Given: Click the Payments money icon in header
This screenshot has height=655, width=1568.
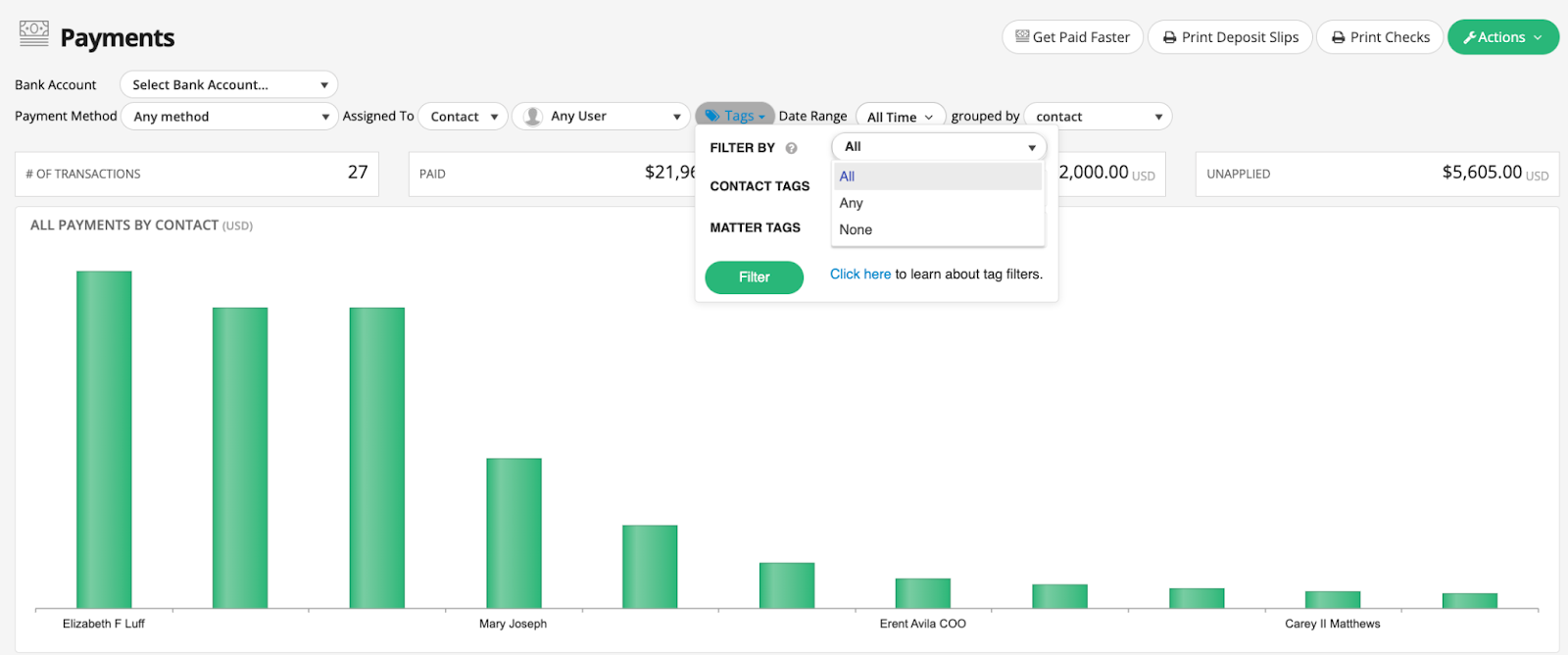Looking at the screenshot, I should tap(34, 34).
